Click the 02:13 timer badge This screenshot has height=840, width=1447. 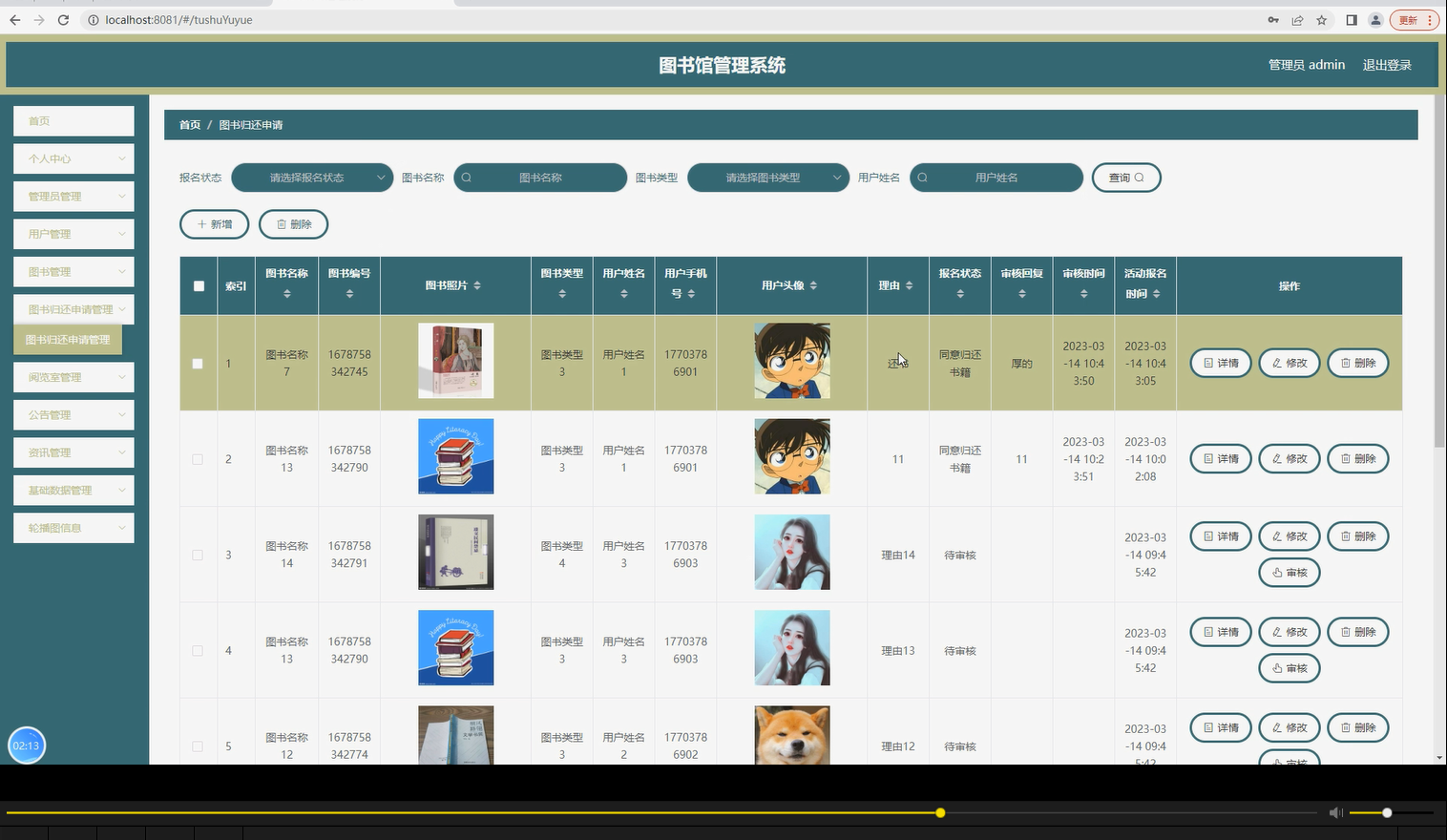click(x=27, y=745)
